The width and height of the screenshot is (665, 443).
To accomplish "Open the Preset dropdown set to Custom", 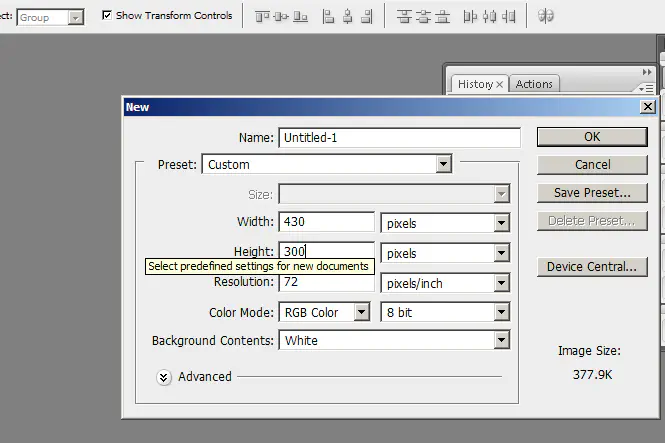I will click(327, 164).
